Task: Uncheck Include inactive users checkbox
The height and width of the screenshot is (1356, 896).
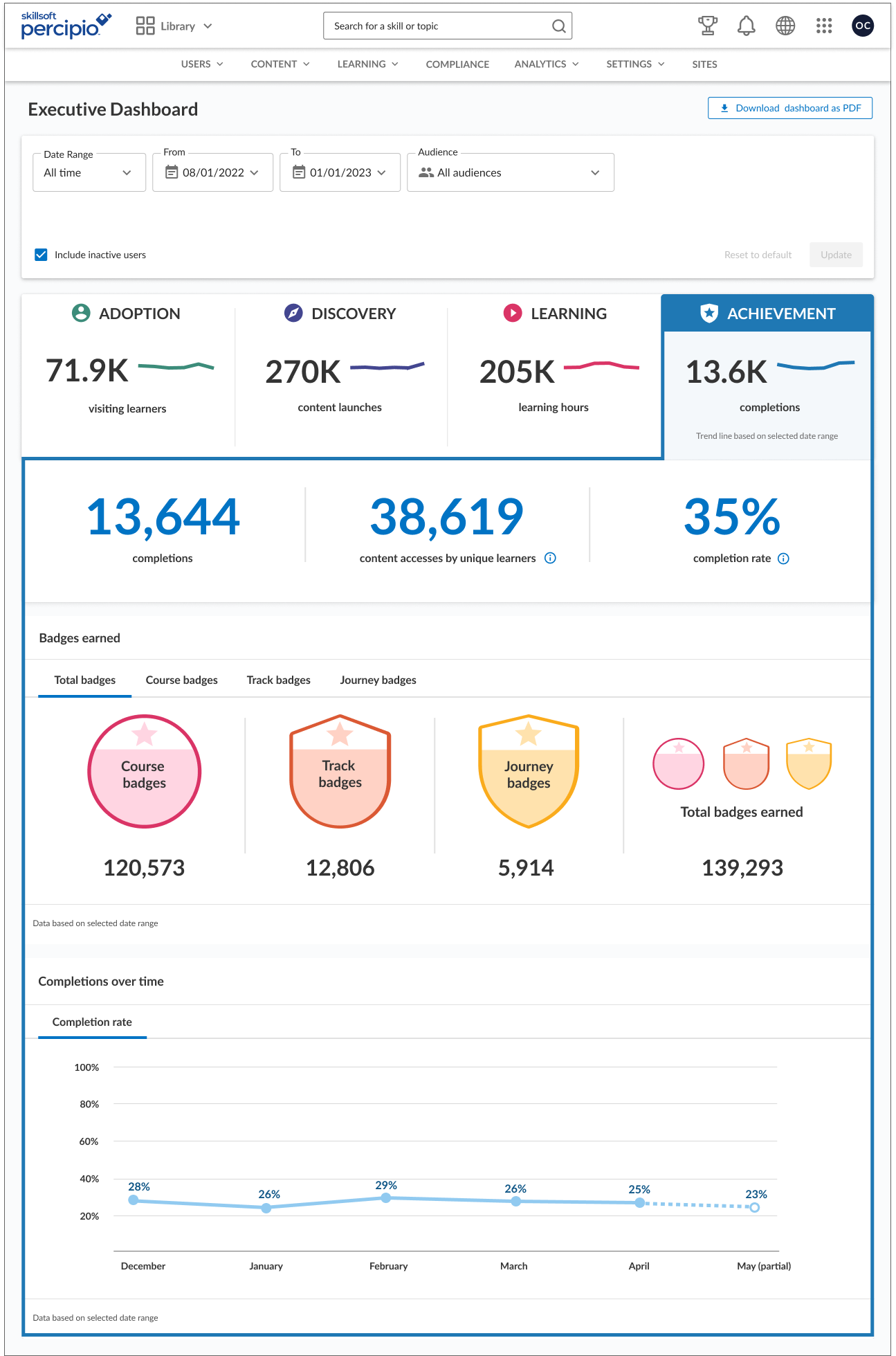Action: [x=41, y=255]
